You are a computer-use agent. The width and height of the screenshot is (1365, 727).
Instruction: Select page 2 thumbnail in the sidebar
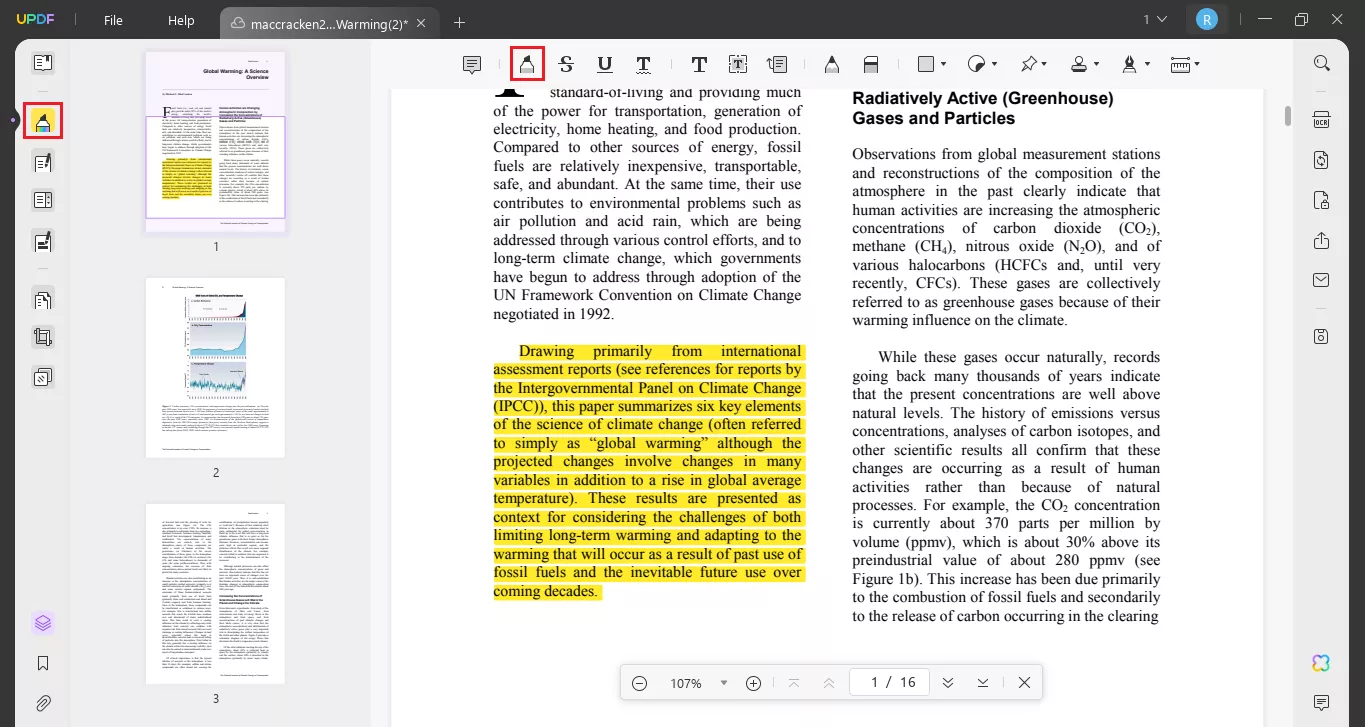click(x=215, y=367)
